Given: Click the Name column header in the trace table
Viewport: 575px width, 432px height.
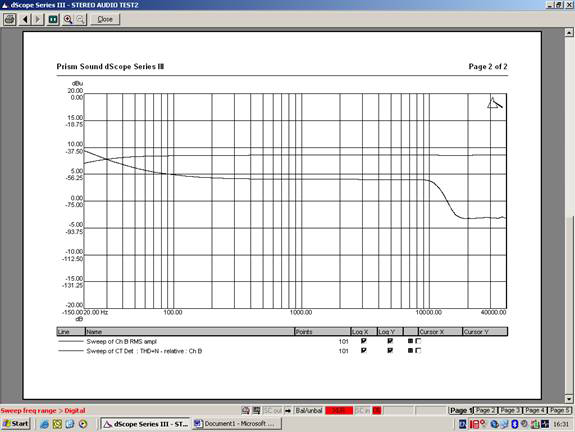Looking at the screenshot, I should pos(190,332).
